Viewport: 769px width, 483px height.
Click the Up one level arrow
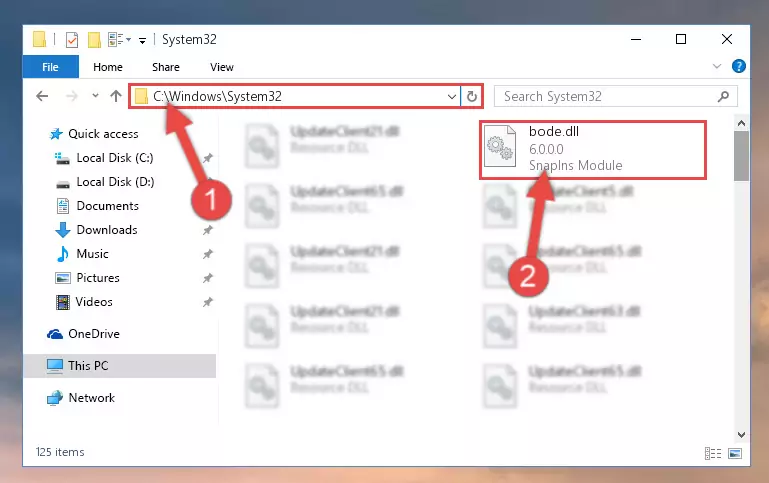click(116, 96)
